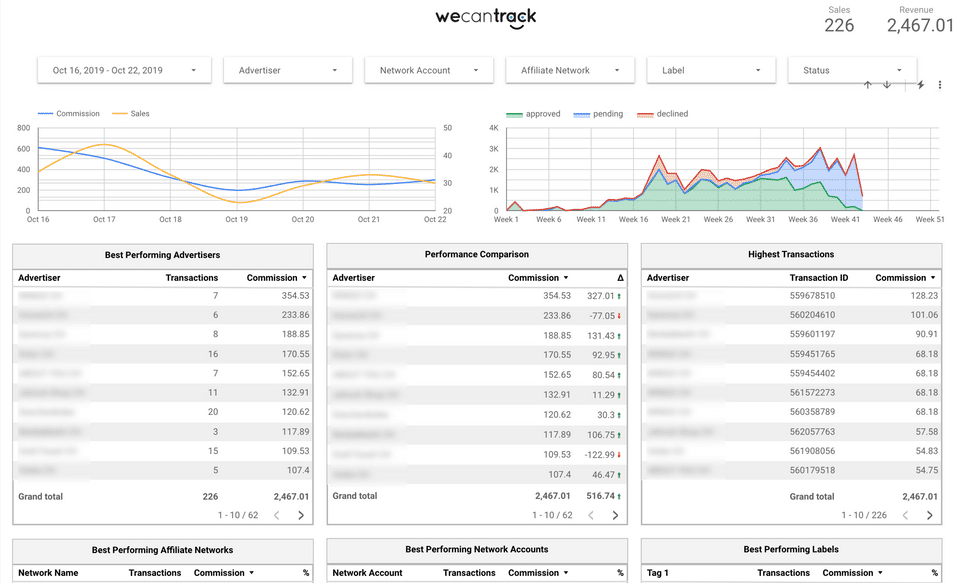Go to previous page of Performance Comparison

591,515
